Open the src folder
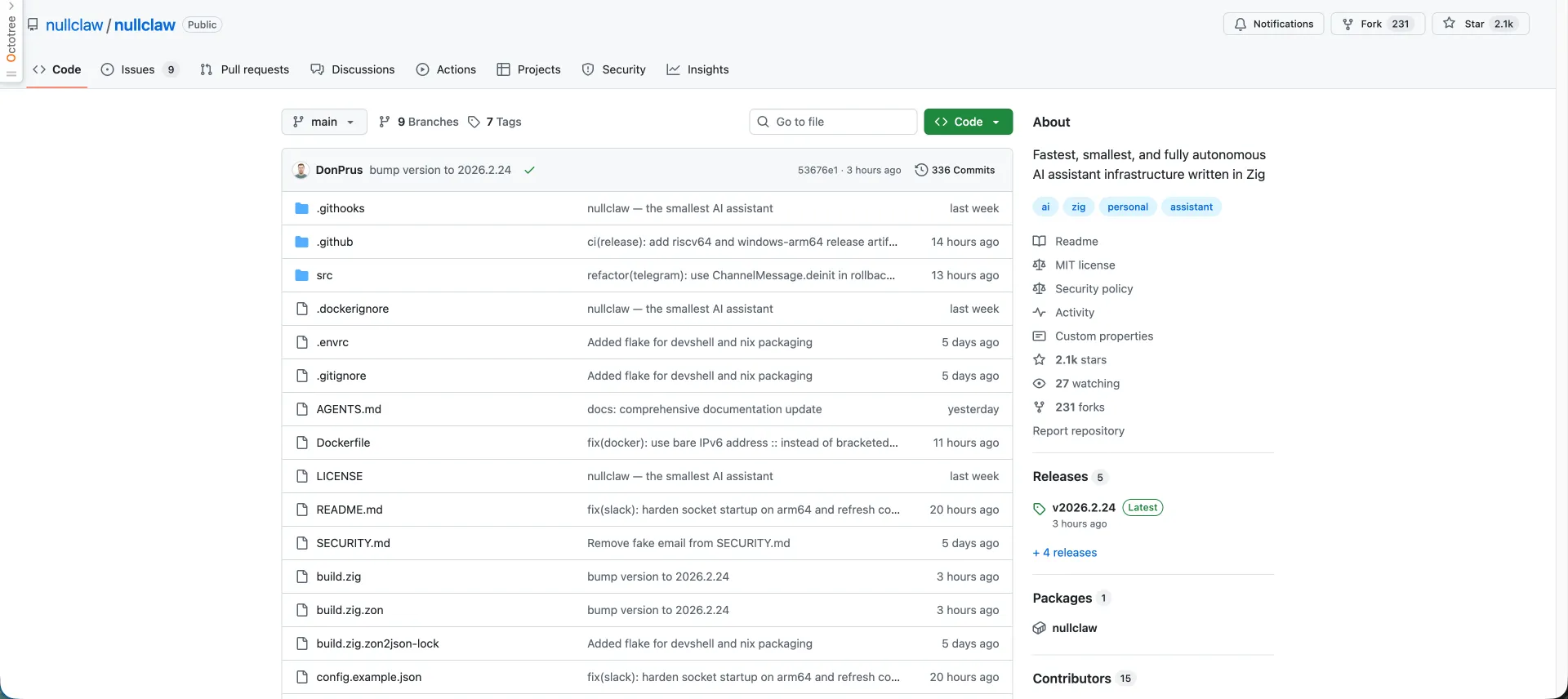The width and height of the screenshot is (1568, 699). click(324, 275)
